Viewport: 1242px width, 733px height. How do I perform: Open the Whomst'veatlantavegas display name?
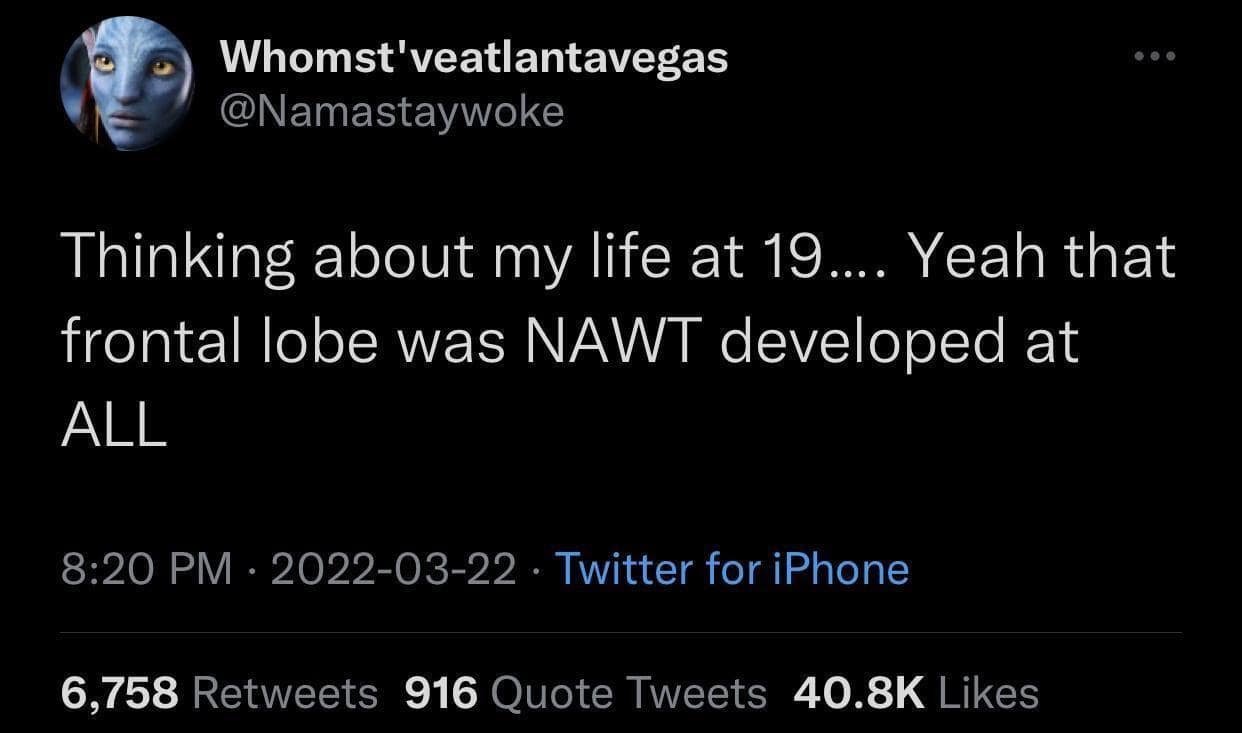[x=473, y=58]
